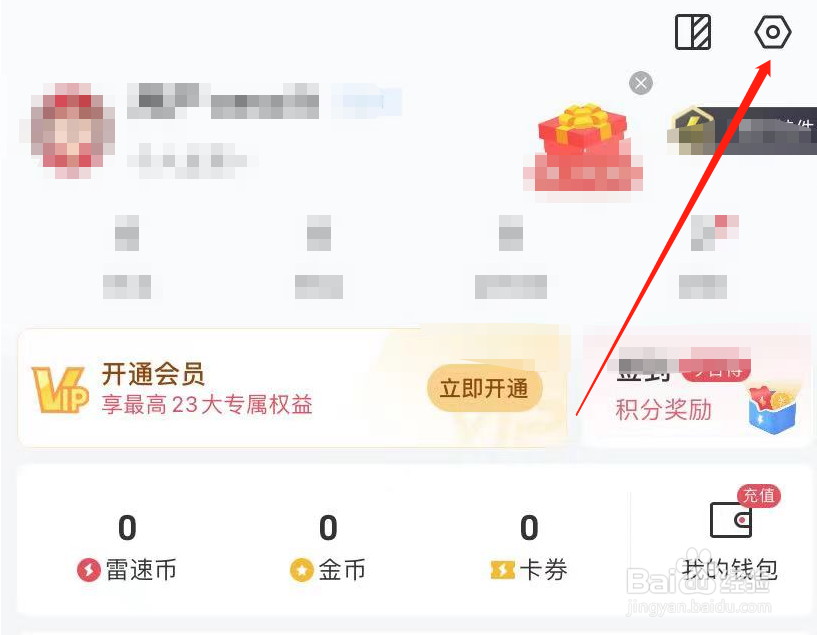Image resolution: width=817 pixels, height=635 pixels.
Task: Tap the red 充值 recharge badge
Action: coord(759,495)
